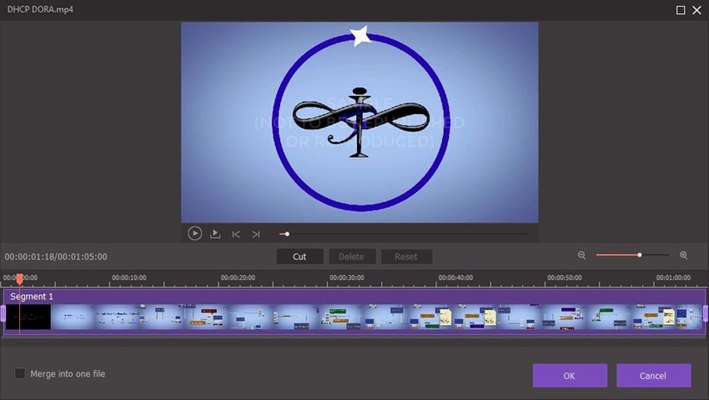709x400 pixels.
Task: Click the Cut button
Action: point(299,256)
